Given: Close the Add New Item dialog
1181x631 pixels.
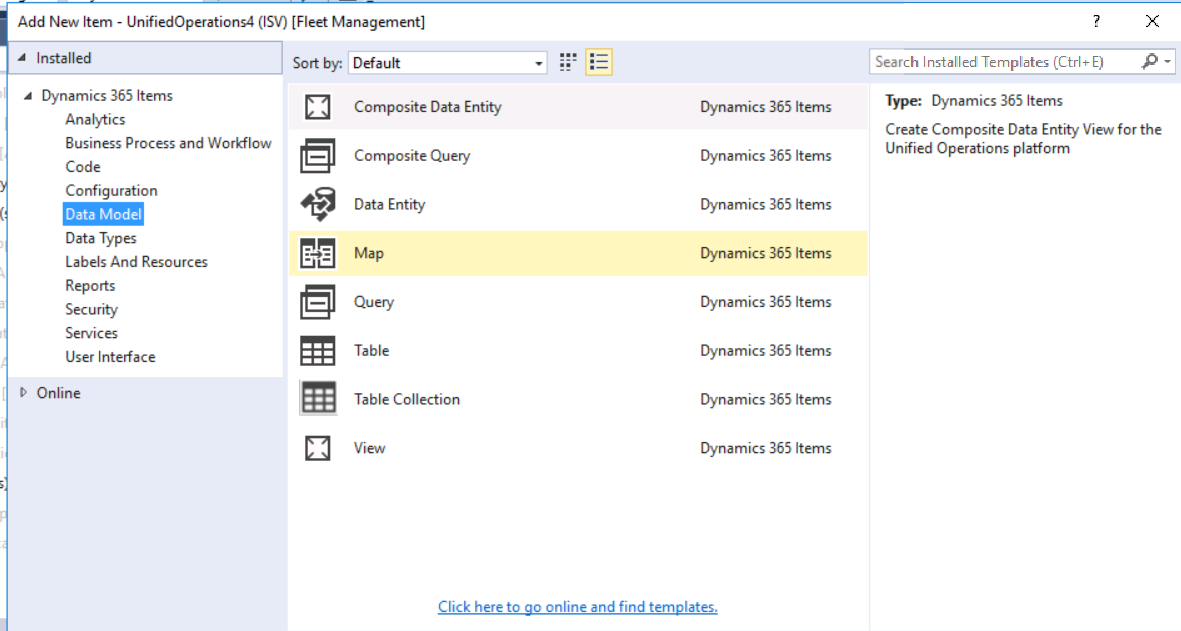Looking at the screenshot, I should coord(1152,21).
